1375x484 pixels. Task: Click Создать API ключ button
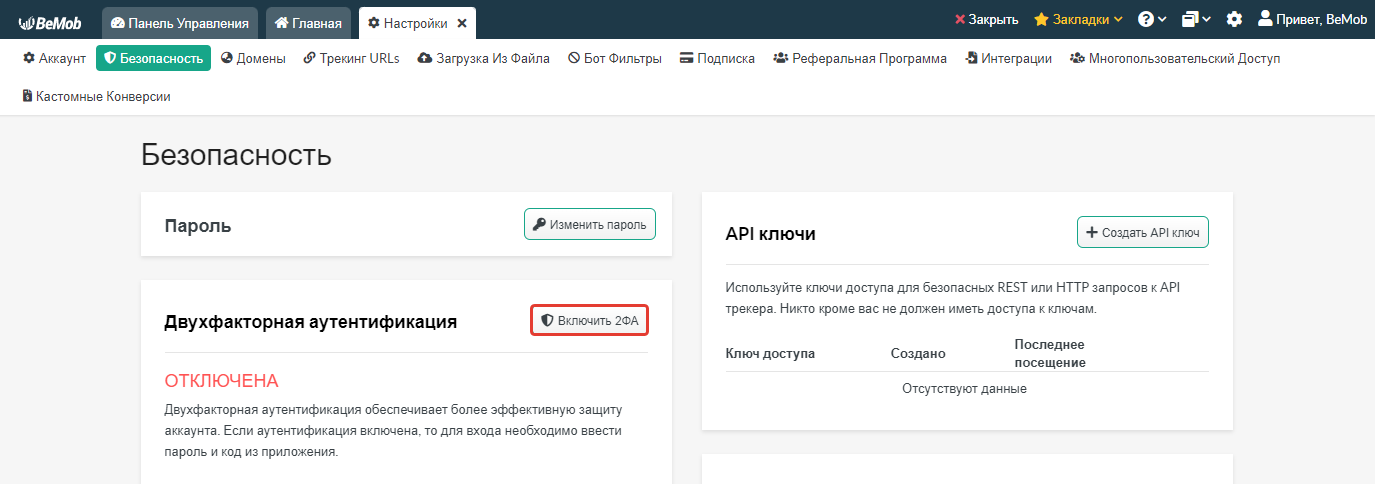1143,232
